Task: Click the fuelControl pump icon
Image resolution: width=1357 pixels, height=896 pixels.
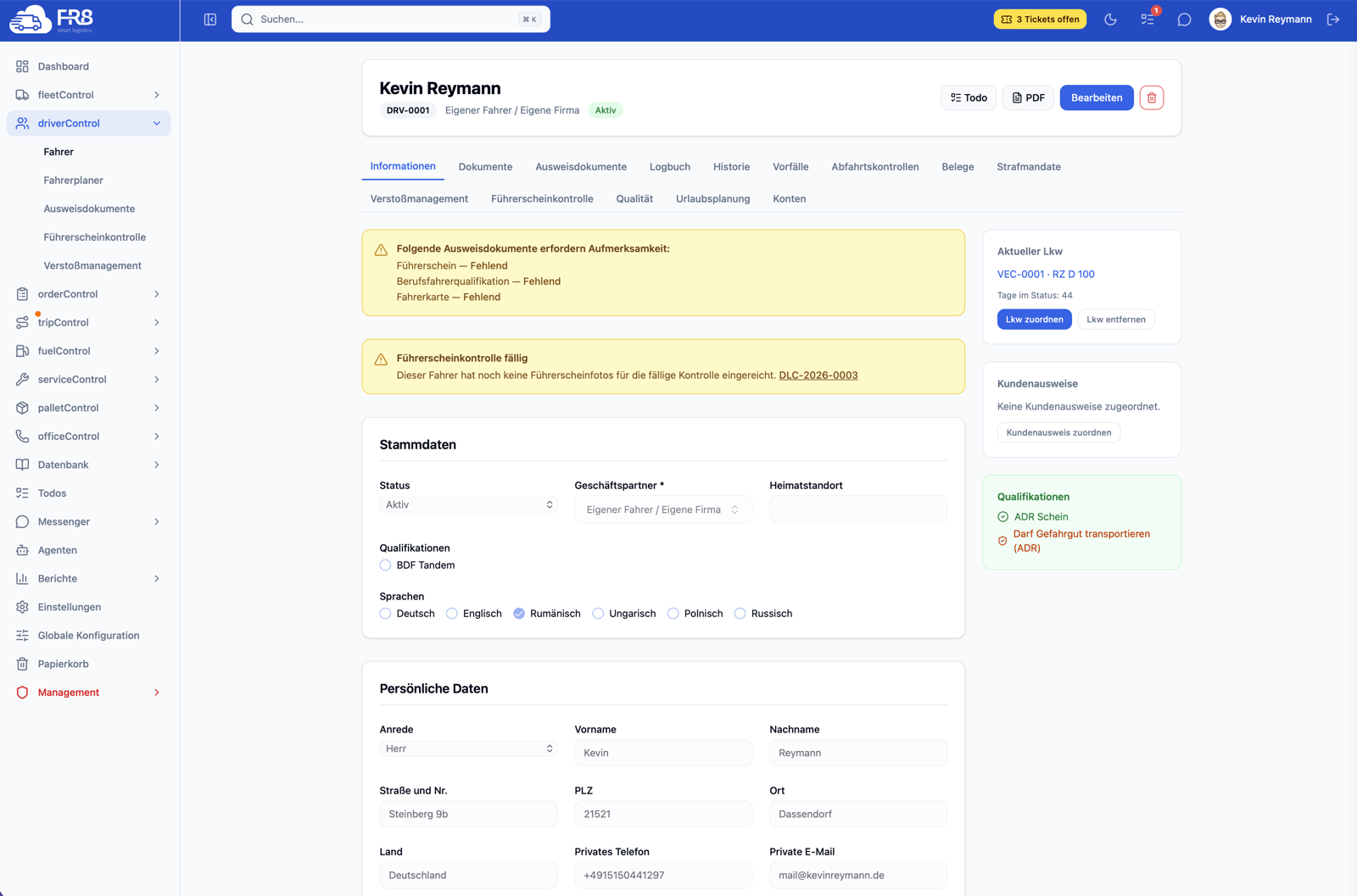Action: click(22, 351)
